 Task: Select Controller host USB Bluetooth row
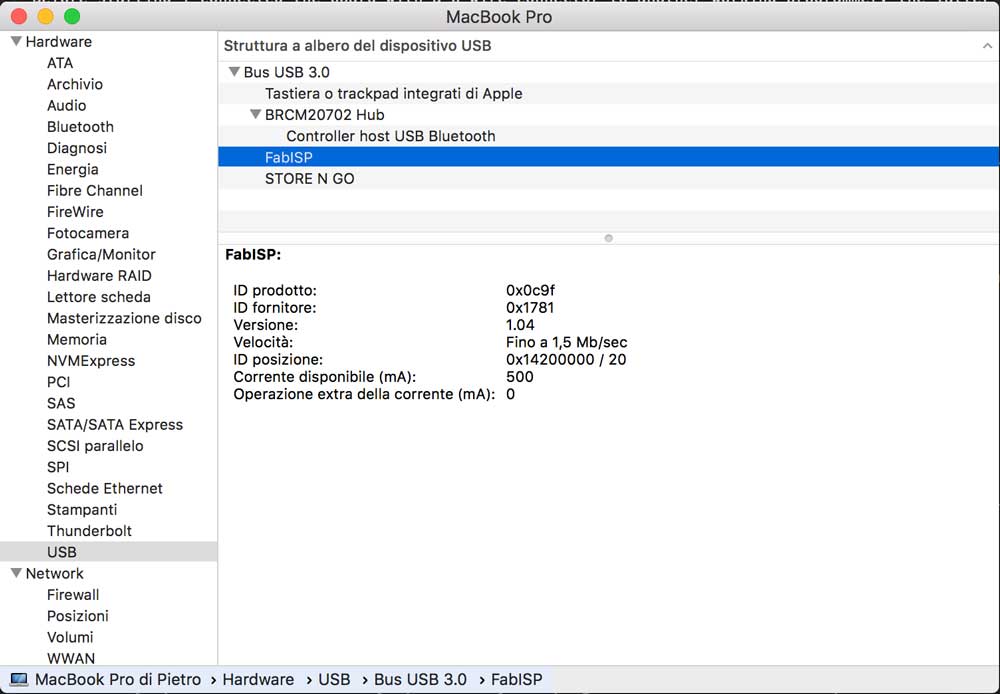[x=608, y=136]
